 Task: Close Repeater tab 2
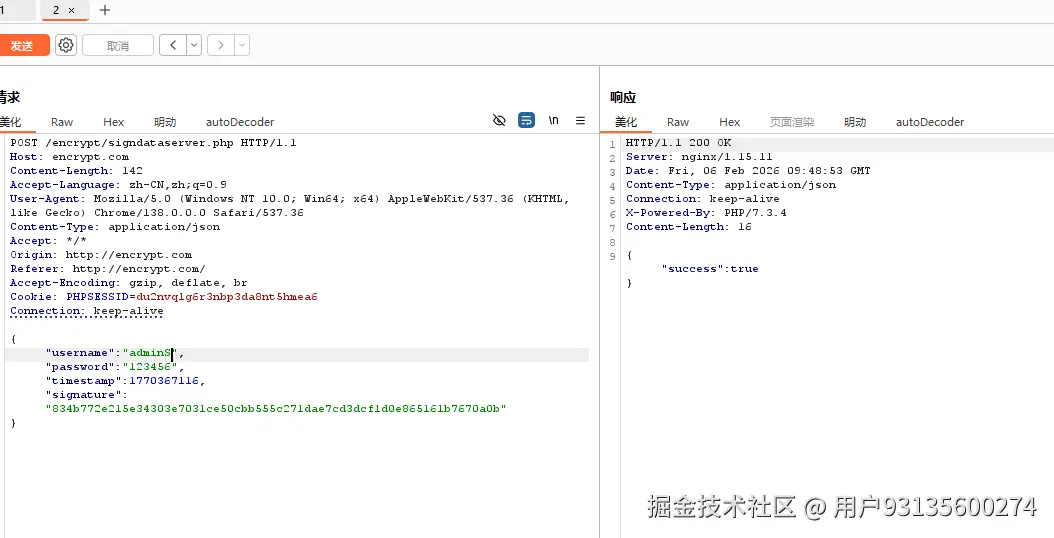(x=72, y=10)
